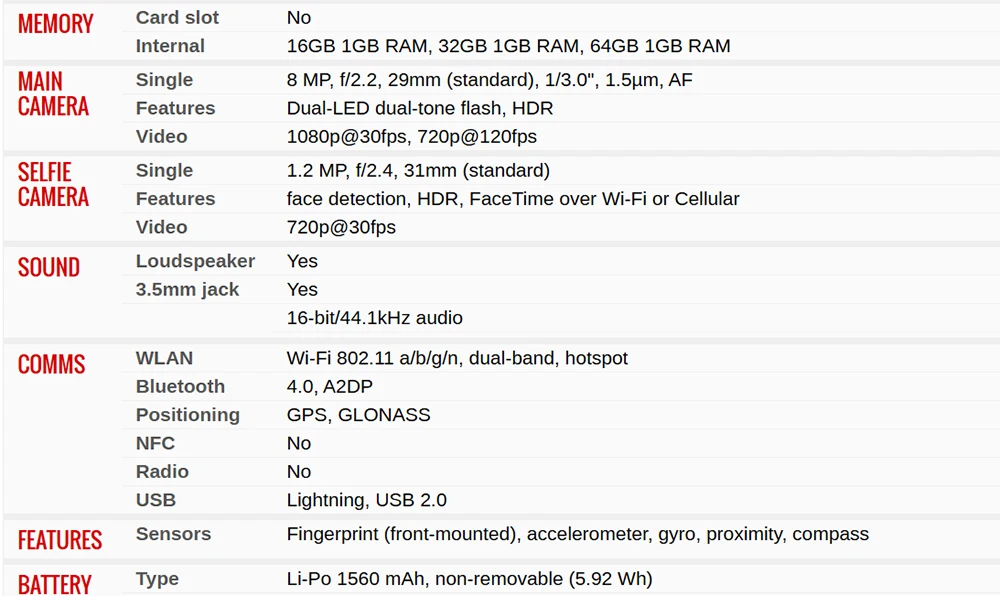
Task: Click the COMMS section heading
Action: 51,364
